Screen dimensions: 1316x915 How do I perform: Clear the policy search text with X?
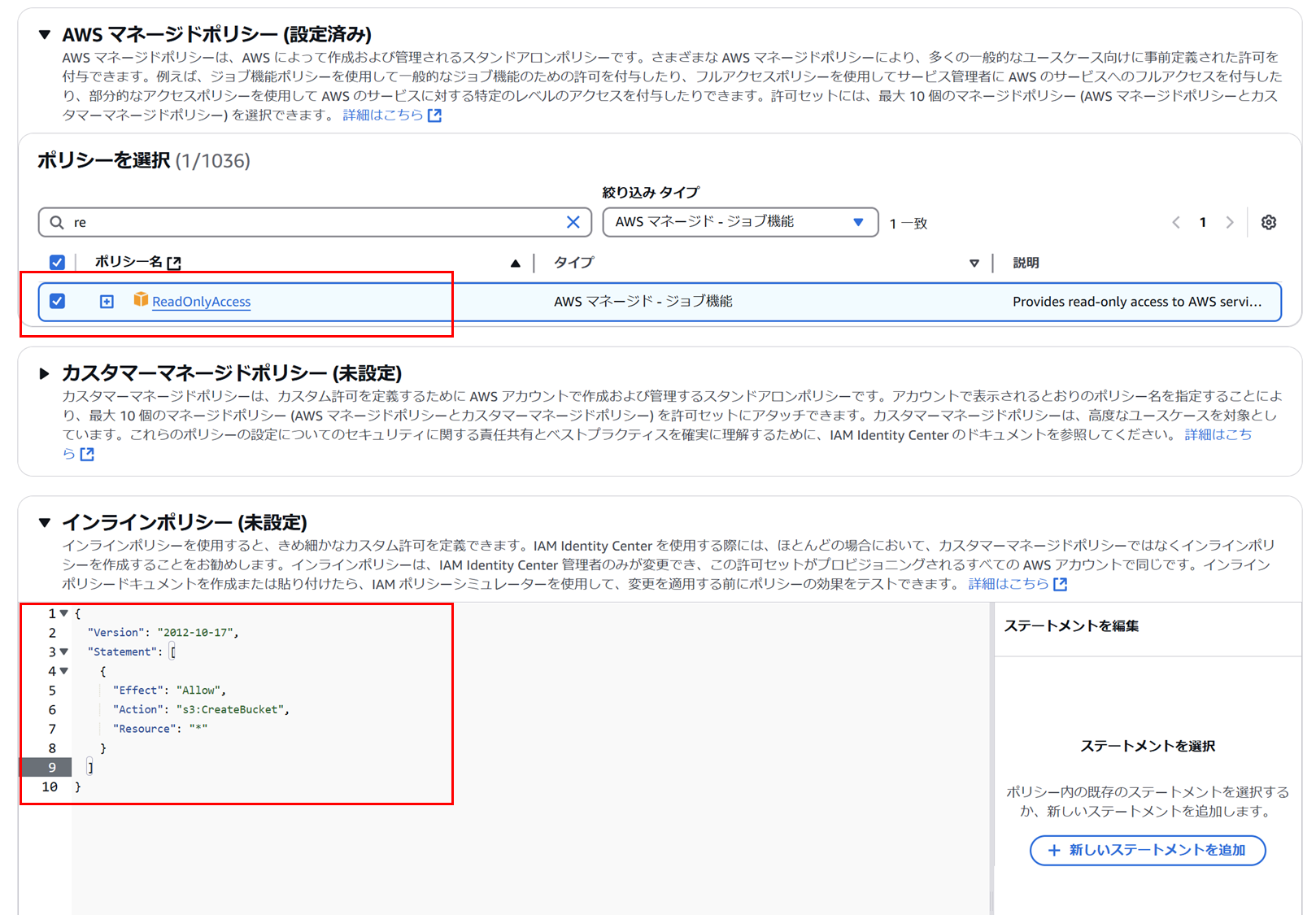573,222
